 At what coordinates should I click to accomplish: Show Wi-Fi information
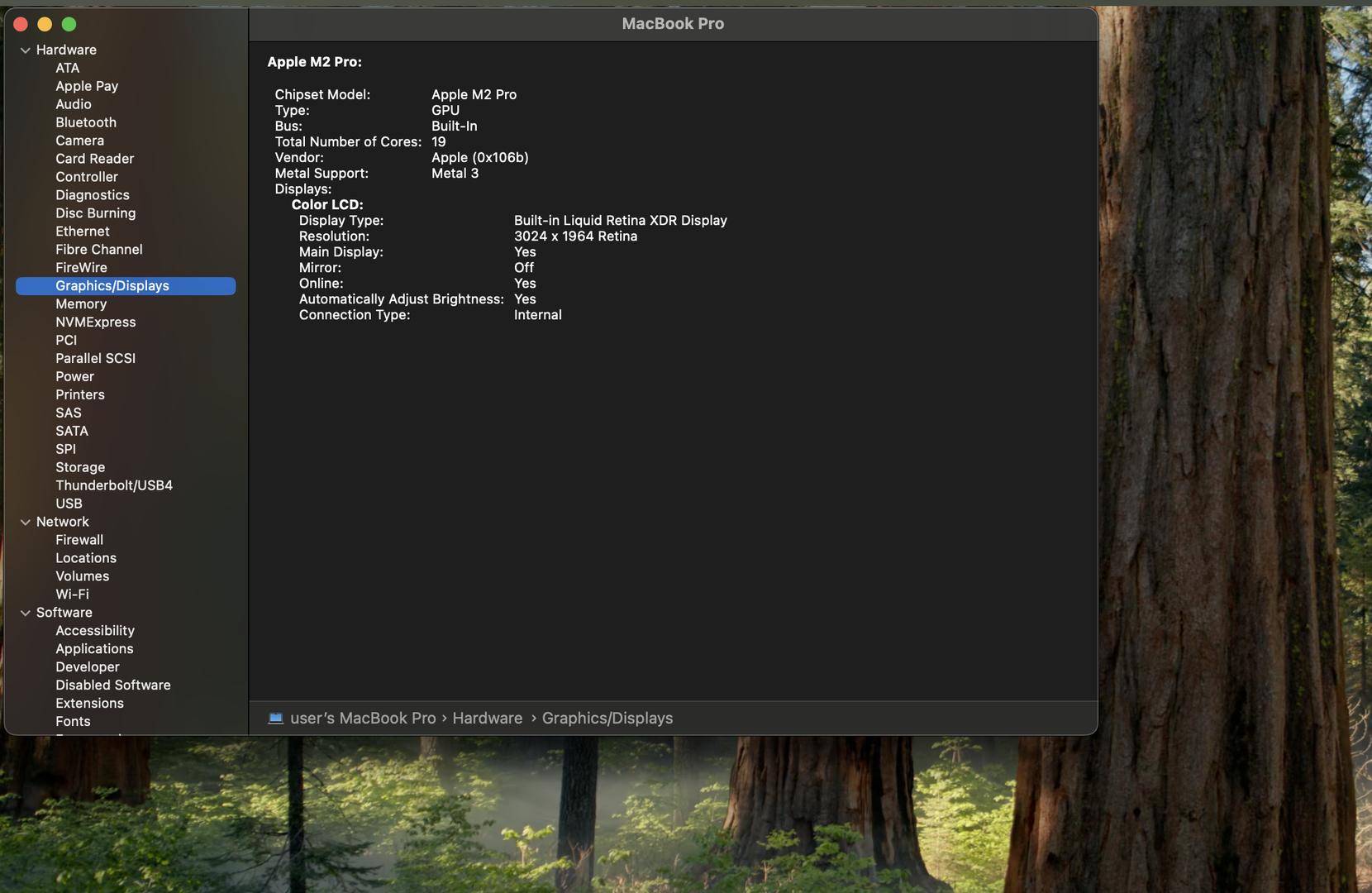(73, 596)
